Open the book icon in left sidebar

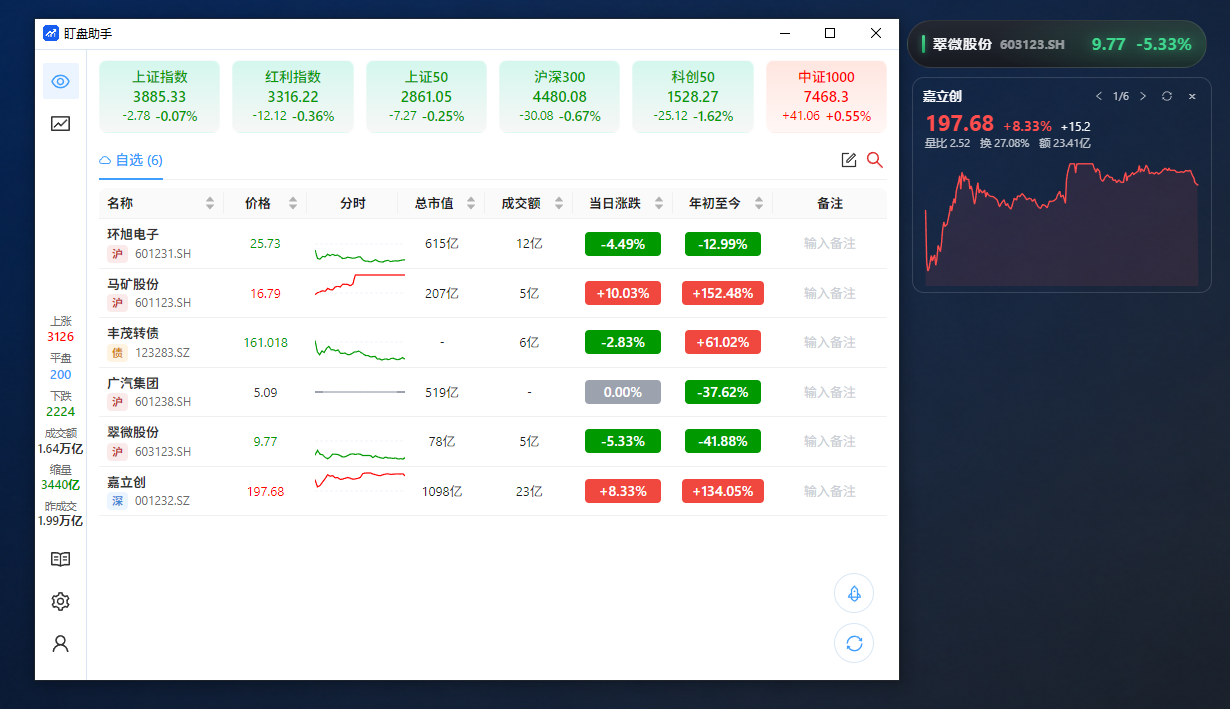[x=60, y=559]
